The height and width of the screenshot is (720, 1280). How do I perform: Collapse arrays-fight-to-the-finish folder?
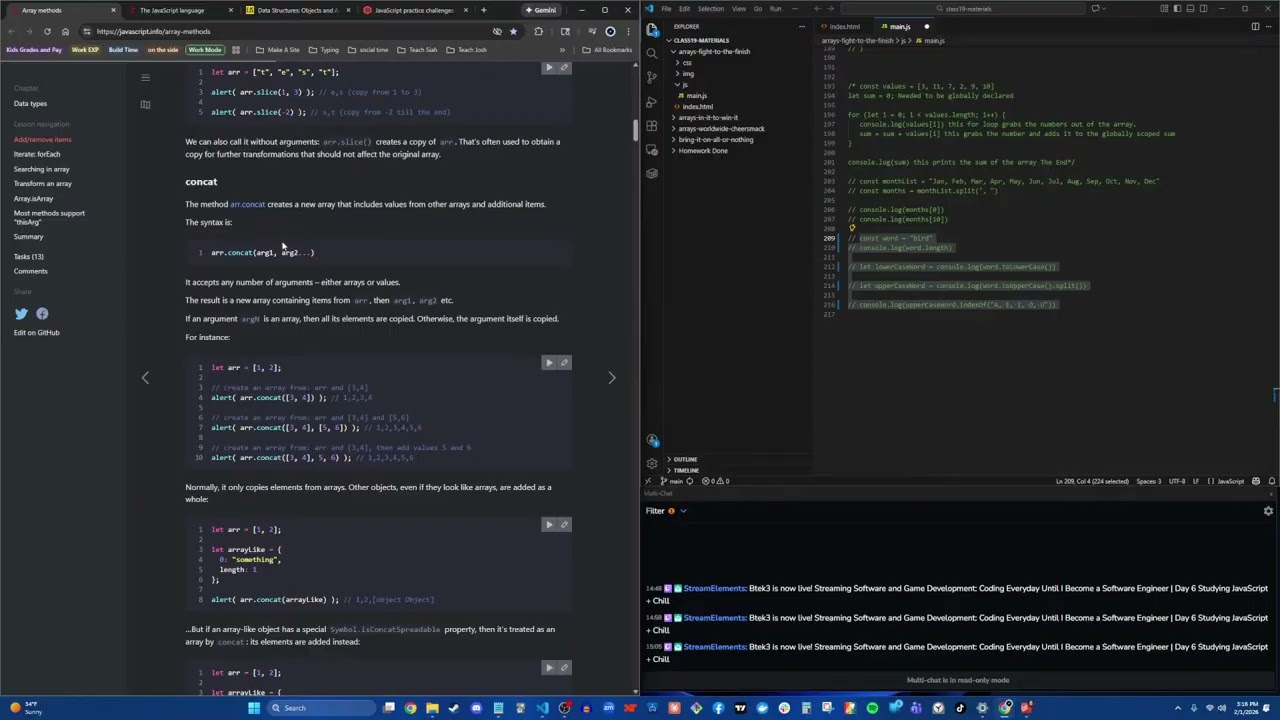(x=712, y=51)
